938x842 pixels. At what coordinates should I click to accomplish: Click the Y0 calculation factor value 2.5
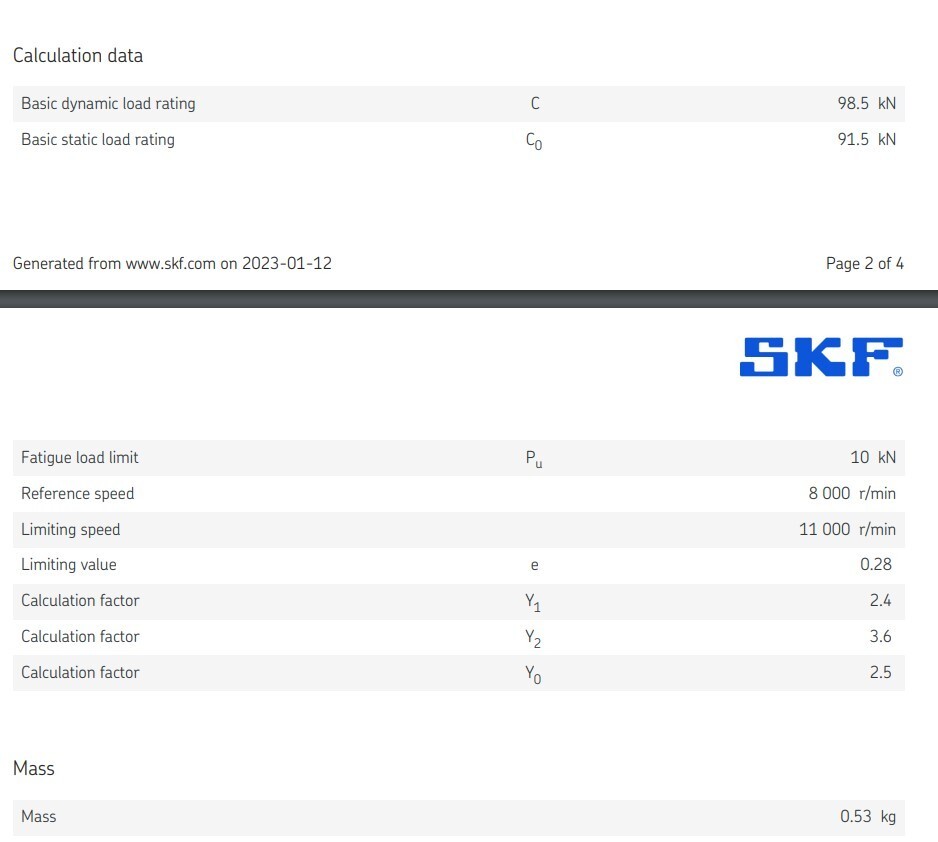pyautogui.click(x=881, y=672)
